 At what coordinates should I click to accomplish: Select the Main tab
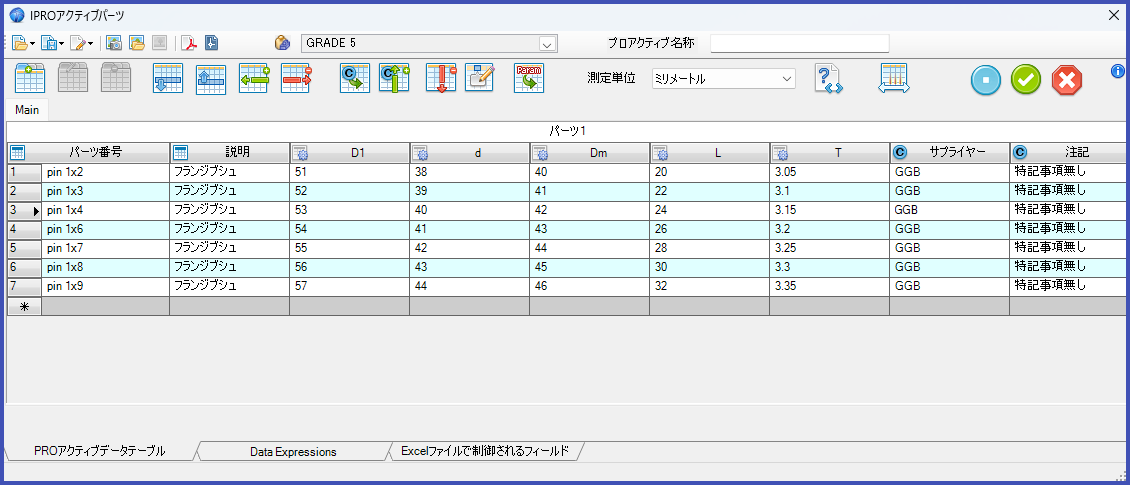coord(27,110)
